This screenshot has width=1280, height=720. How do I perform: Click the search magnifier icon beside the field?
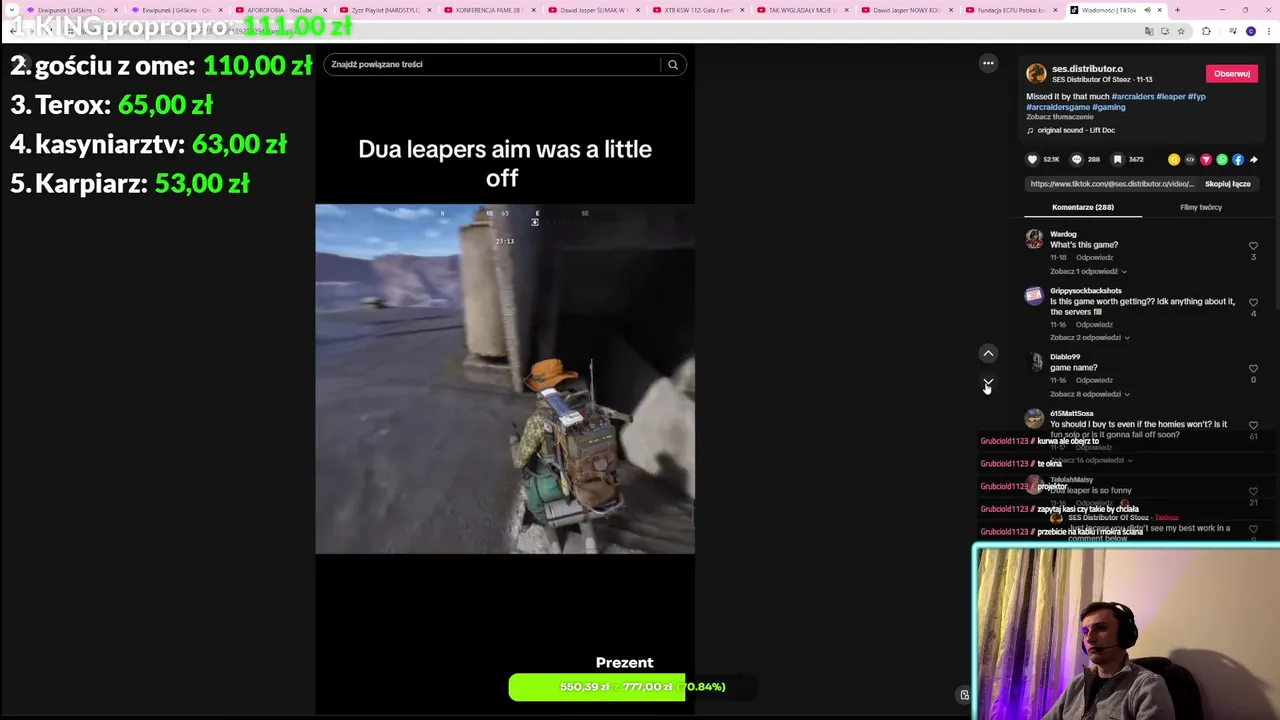click(673, 65)
